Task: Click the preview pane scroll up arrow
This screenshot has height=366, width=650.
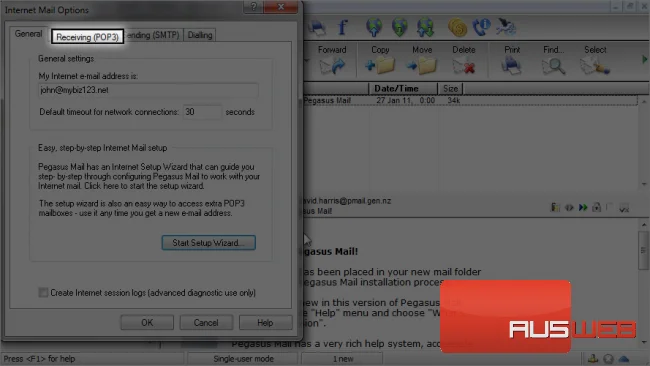Action: pos(644,225)
